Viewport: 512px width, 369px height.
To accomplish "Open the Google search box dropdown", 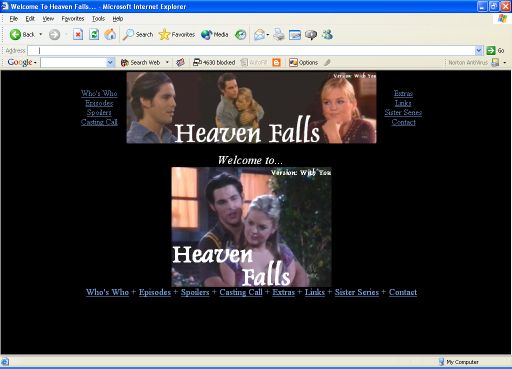I will click(110, 62).
